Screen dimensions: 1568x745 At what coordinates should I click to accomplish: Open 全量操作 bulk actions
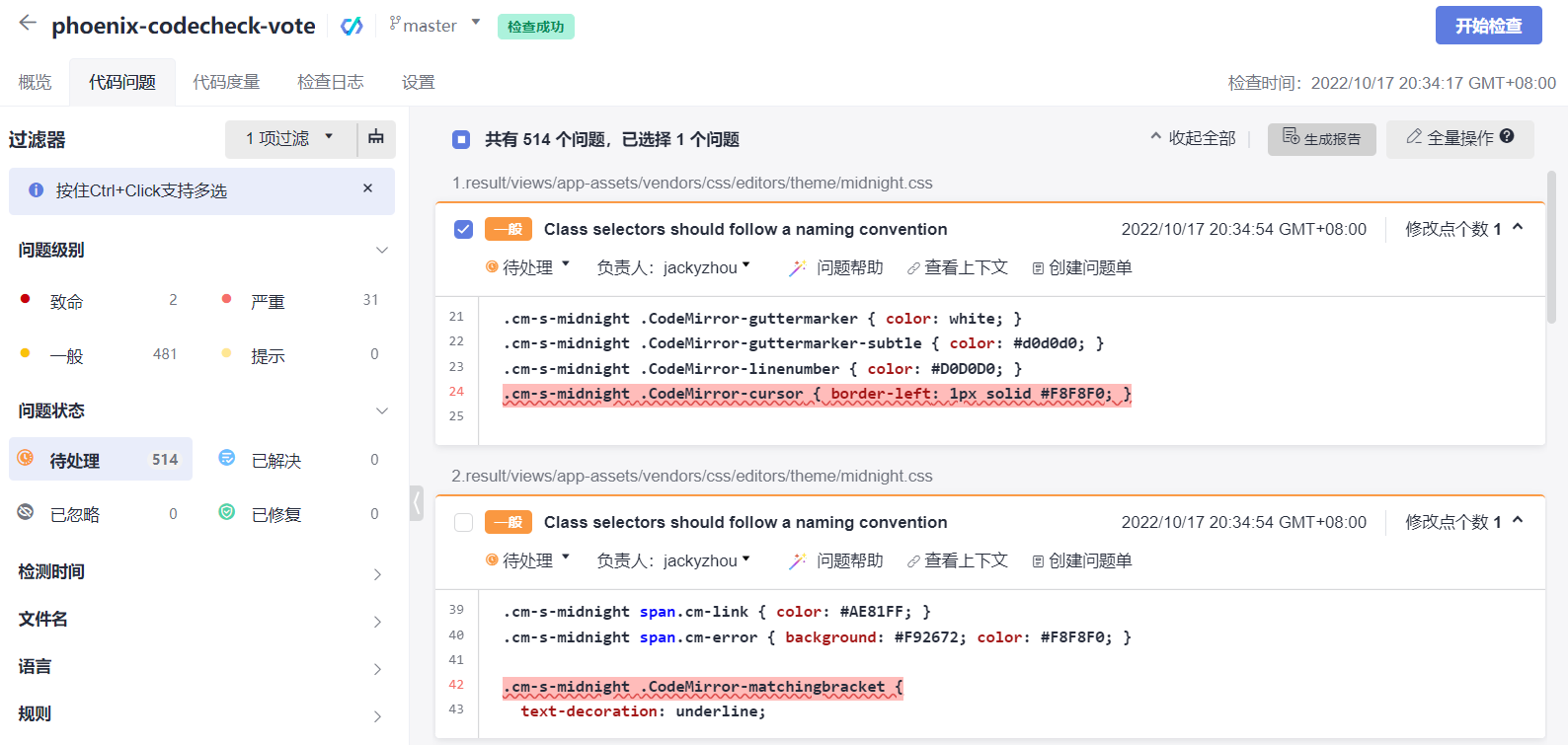click(x=1459, y=139)
